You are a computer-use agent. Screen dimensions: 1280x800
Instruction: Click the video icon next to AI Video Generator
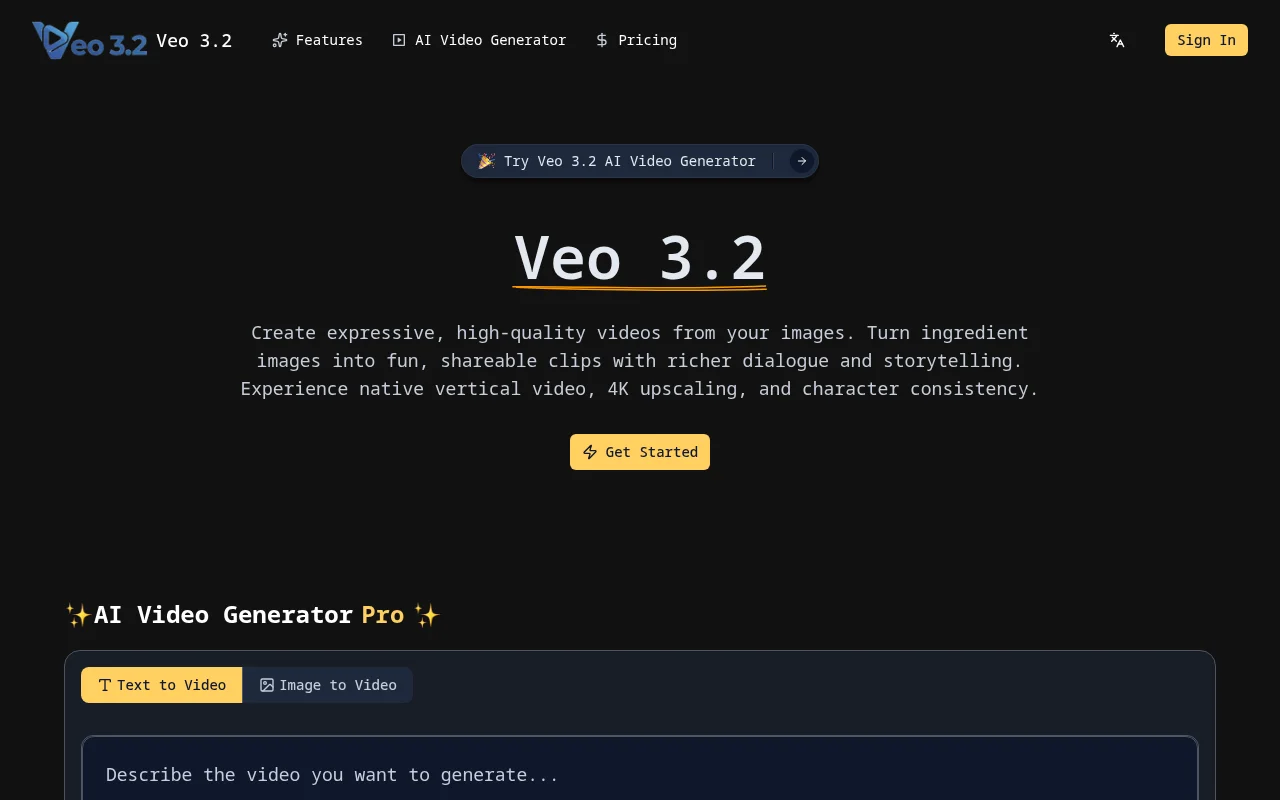tap(399, 40)
